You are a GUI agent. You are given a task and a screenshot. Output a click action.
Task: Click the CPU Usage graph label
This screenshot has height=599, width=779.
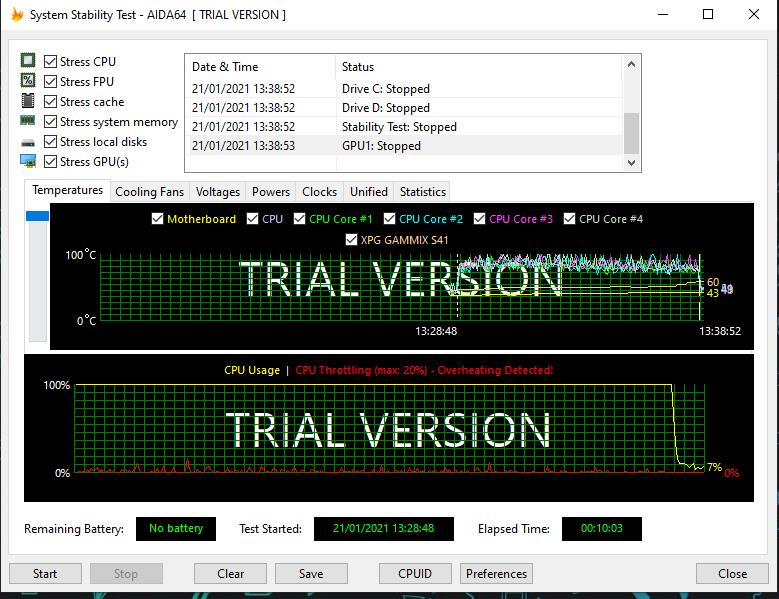pyautogui.click(x=252, y=371)
